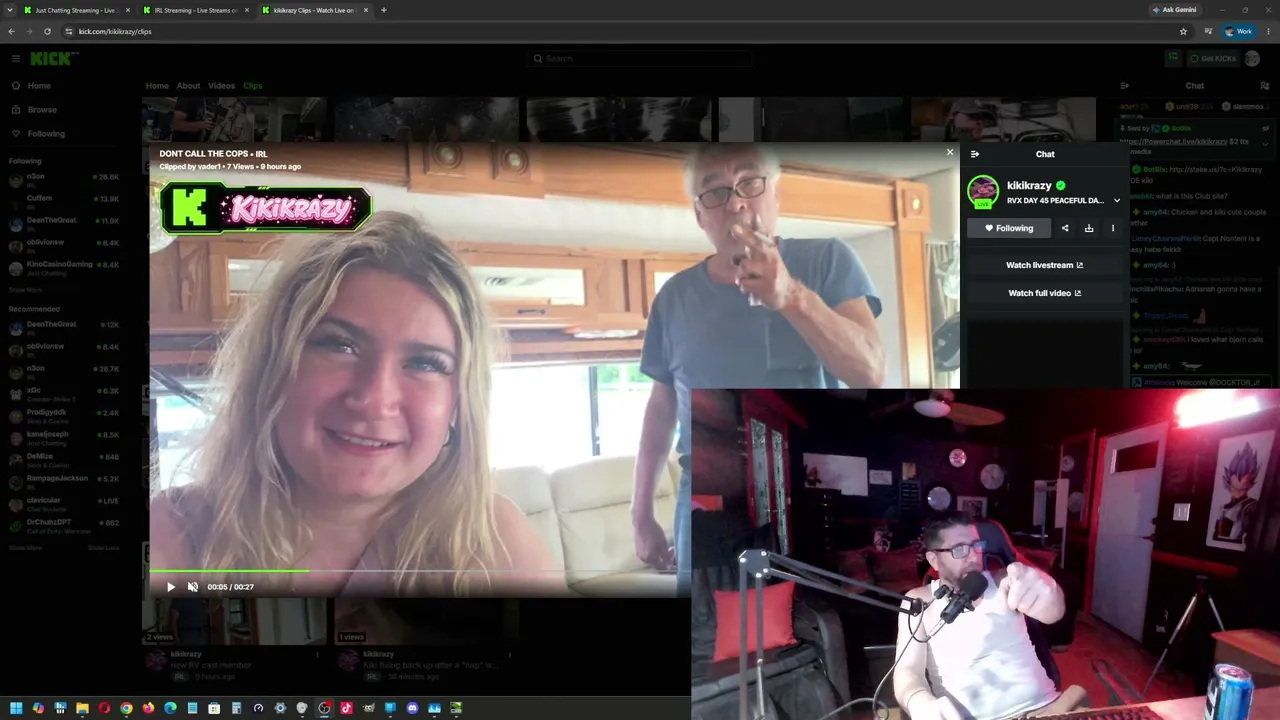Image resolution: width=1280 pixels, height=720 pixels.
Task: Open kikikrazy channel avatar
Action: tap(983, 191)
